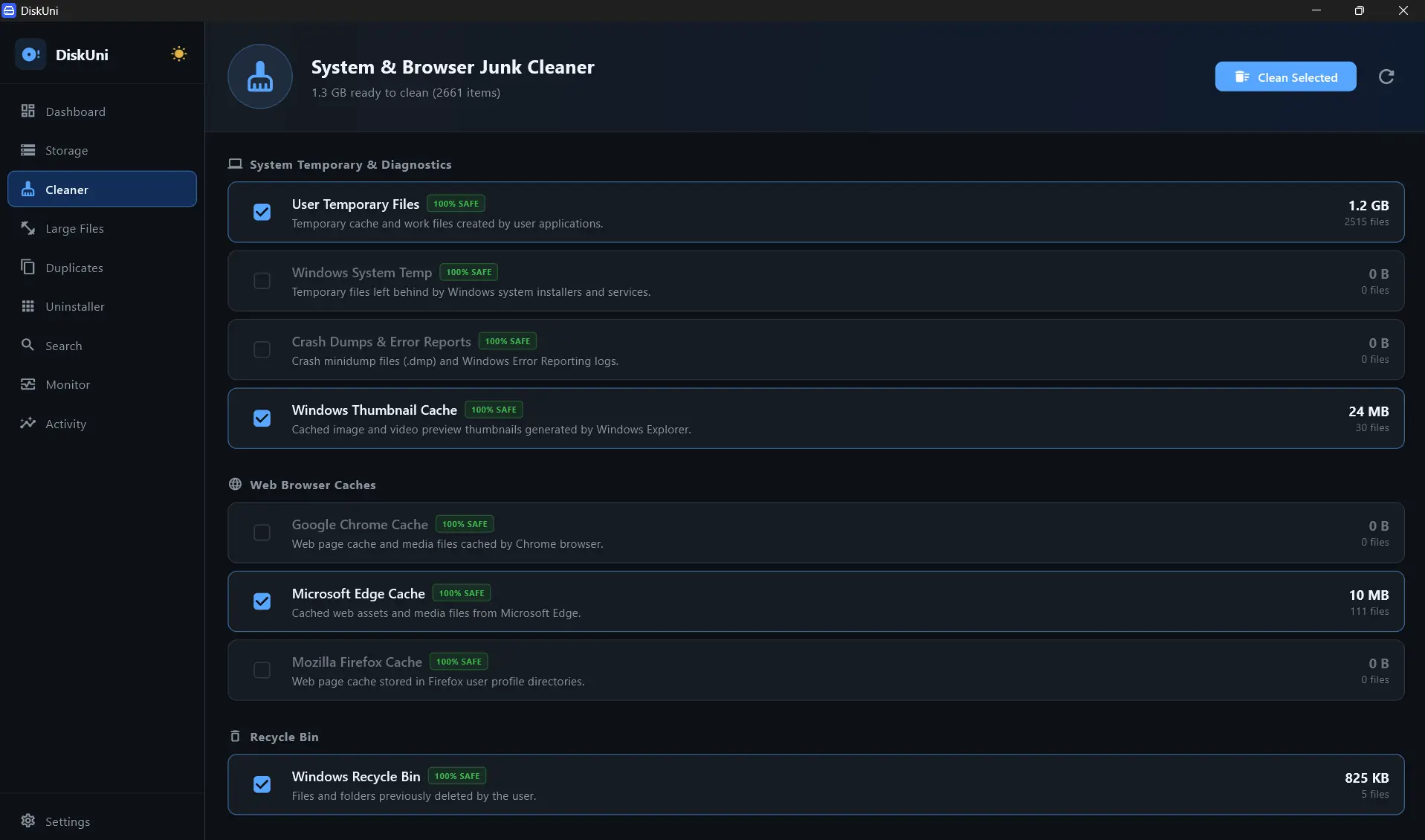Click the 24 MB thumbnail cache size

(x=1369, y=411)
